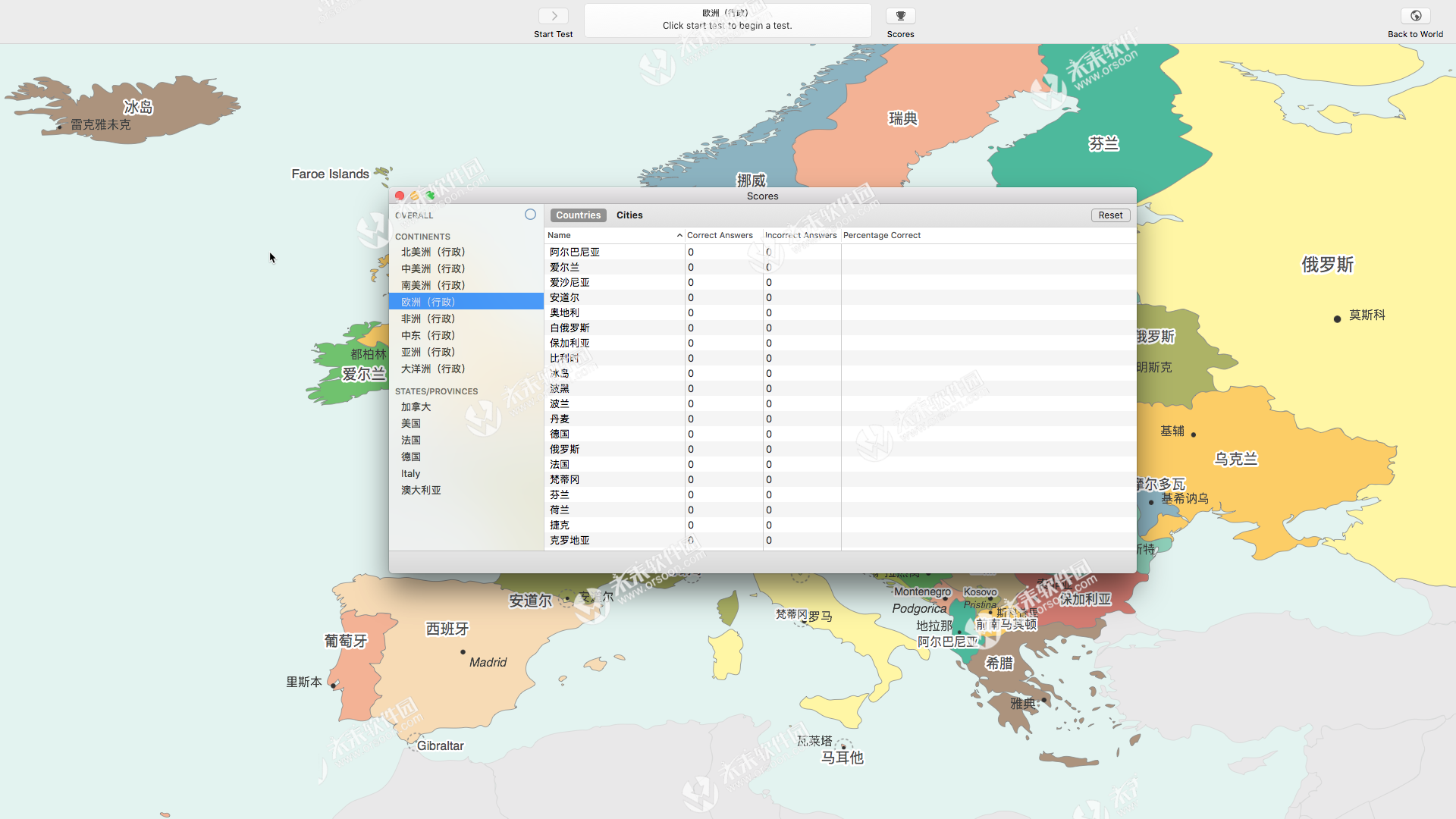1456x819 pixels.
Task: Select the 捷克 row in the table
Action: [x=840, y=525]
